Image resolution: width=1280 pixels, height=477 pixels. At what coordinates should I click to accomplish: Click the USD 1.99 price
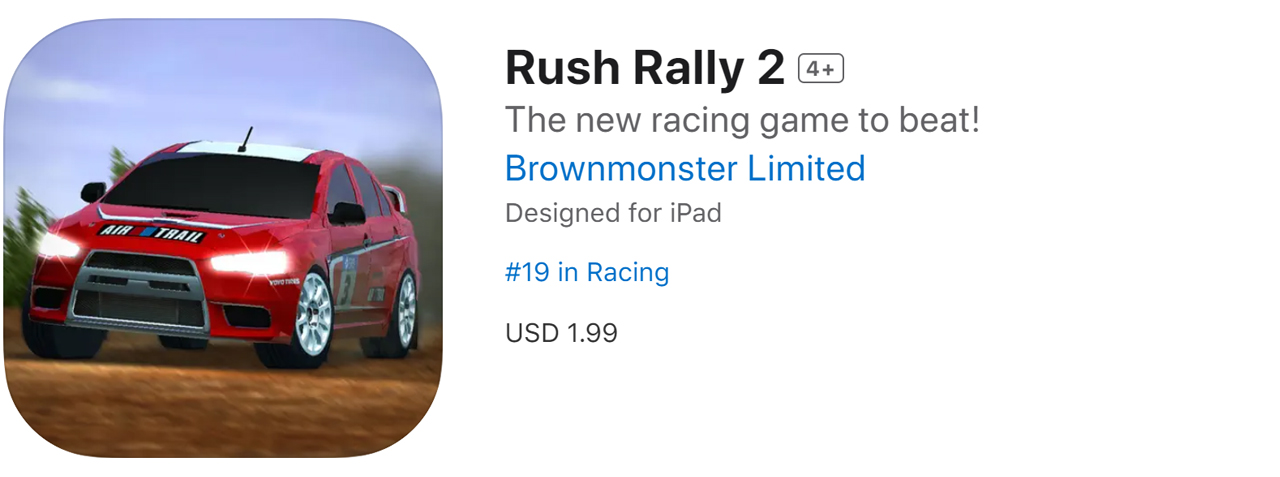tap(561, 332)
